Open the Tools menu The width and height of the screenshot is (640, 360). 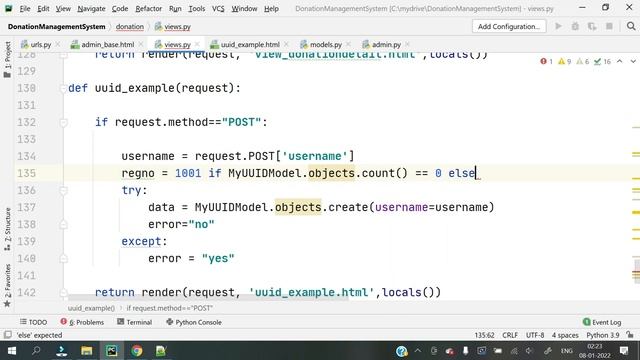coord(196,9)
